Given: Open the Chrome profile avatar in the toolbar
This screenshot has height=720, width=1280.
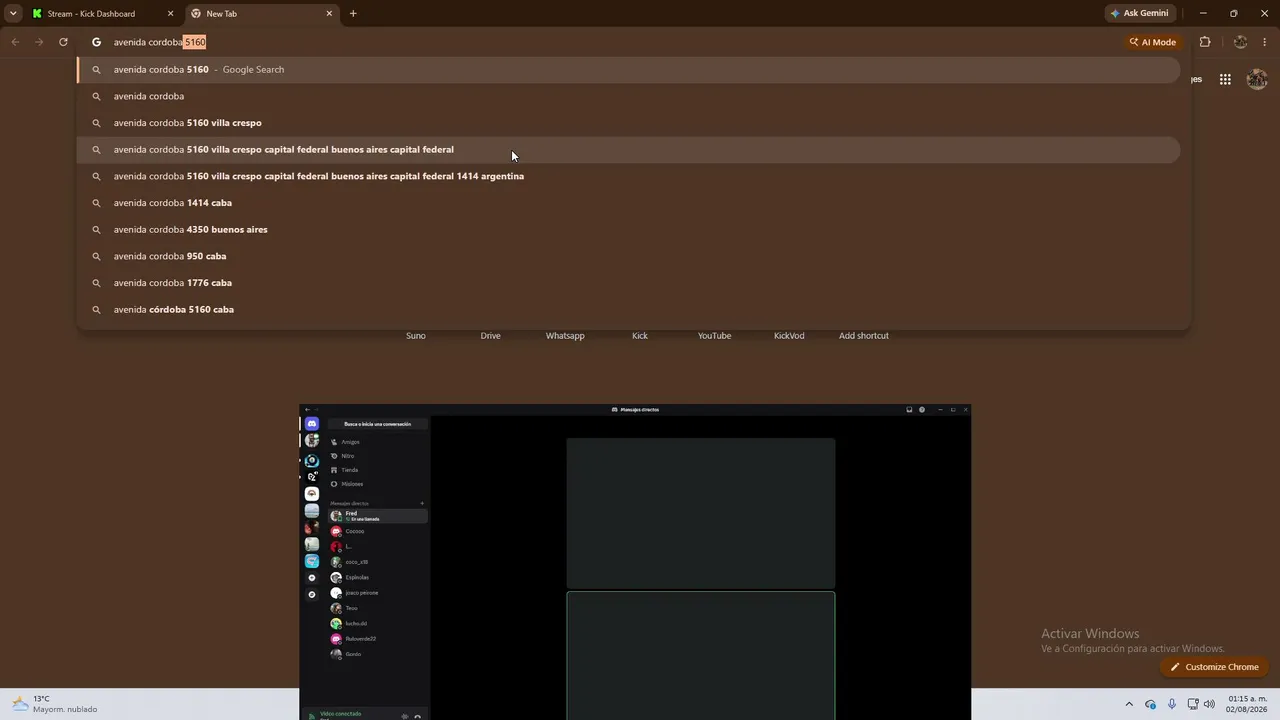Looking at the screenshot, I should (1240, 42).
